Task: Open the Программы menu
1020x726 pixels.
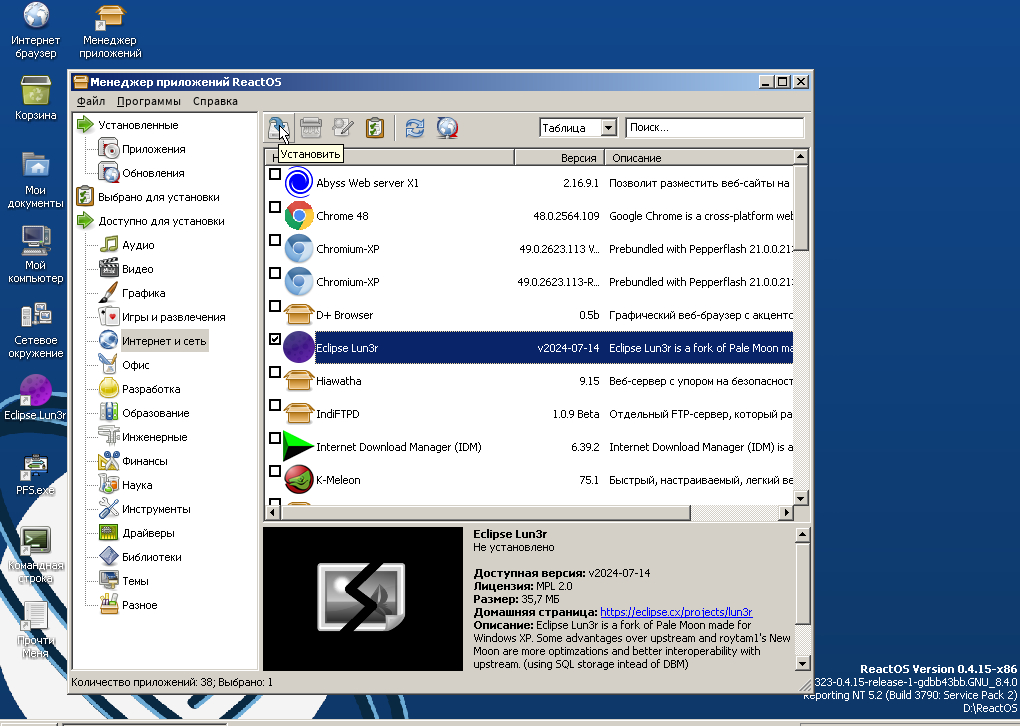Action: coord(149,101)
